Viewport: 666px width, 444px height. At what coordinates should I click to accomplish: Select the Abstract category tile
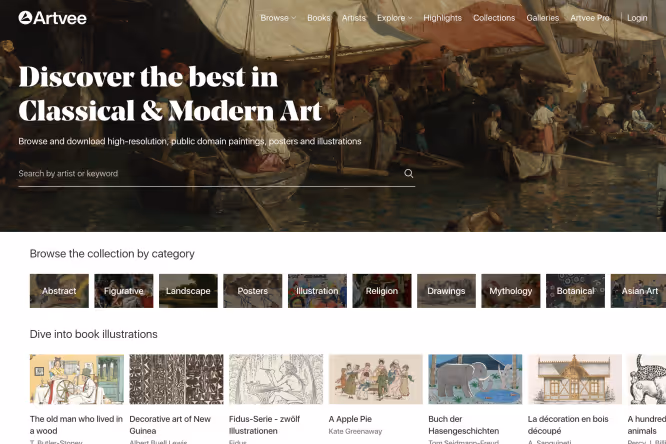[x=59, y=291]
